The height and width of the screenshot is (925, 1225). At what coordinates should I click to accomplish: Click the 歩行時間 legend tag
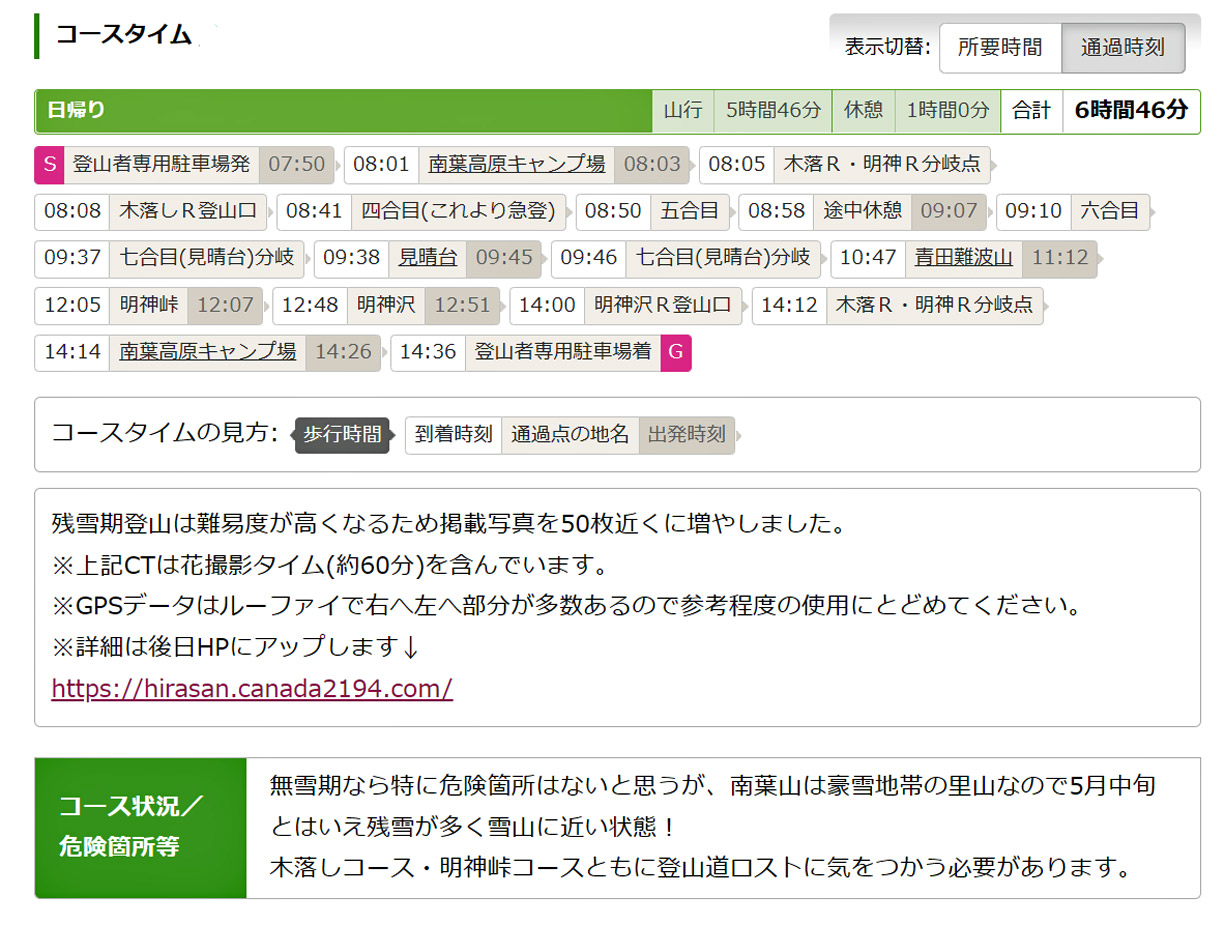point(342,435)
